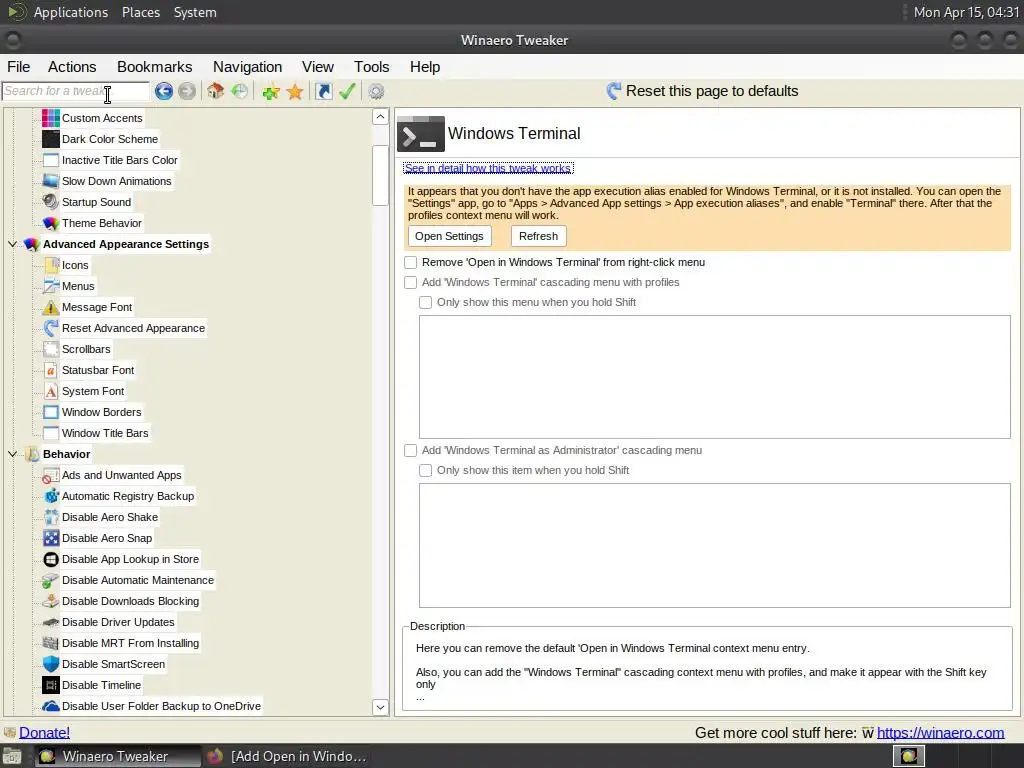Click the green checkmark toolbar icon

click(x=347, y=91)
